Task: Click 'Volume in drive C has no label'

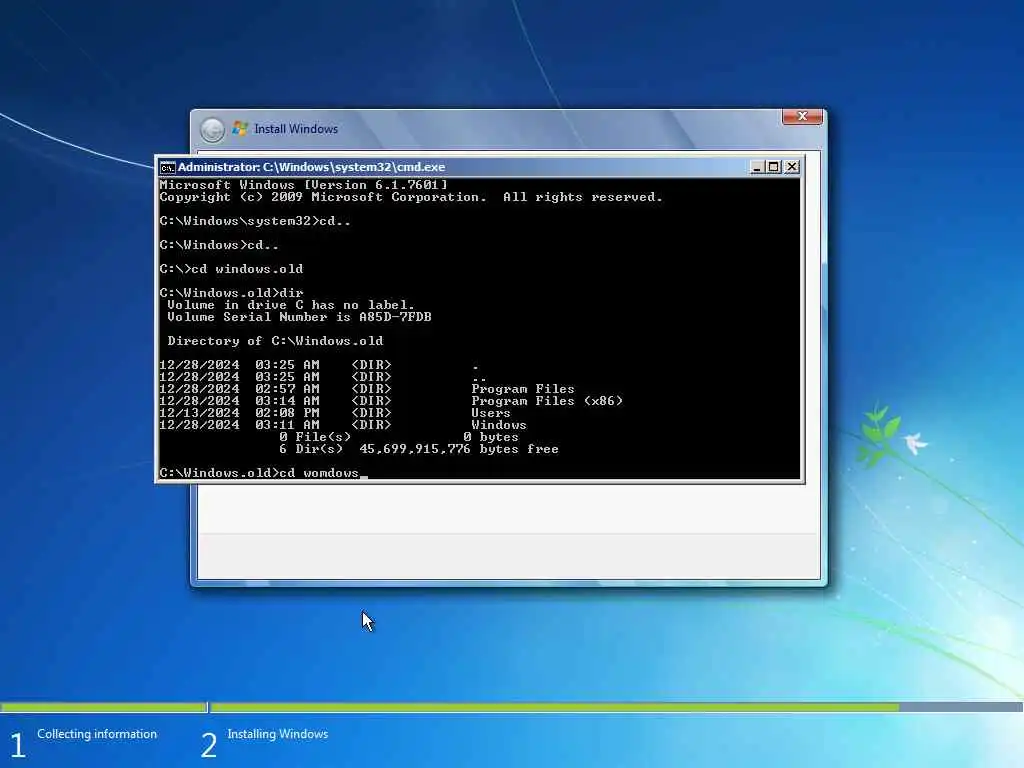Action: click(x=291, y=305)
